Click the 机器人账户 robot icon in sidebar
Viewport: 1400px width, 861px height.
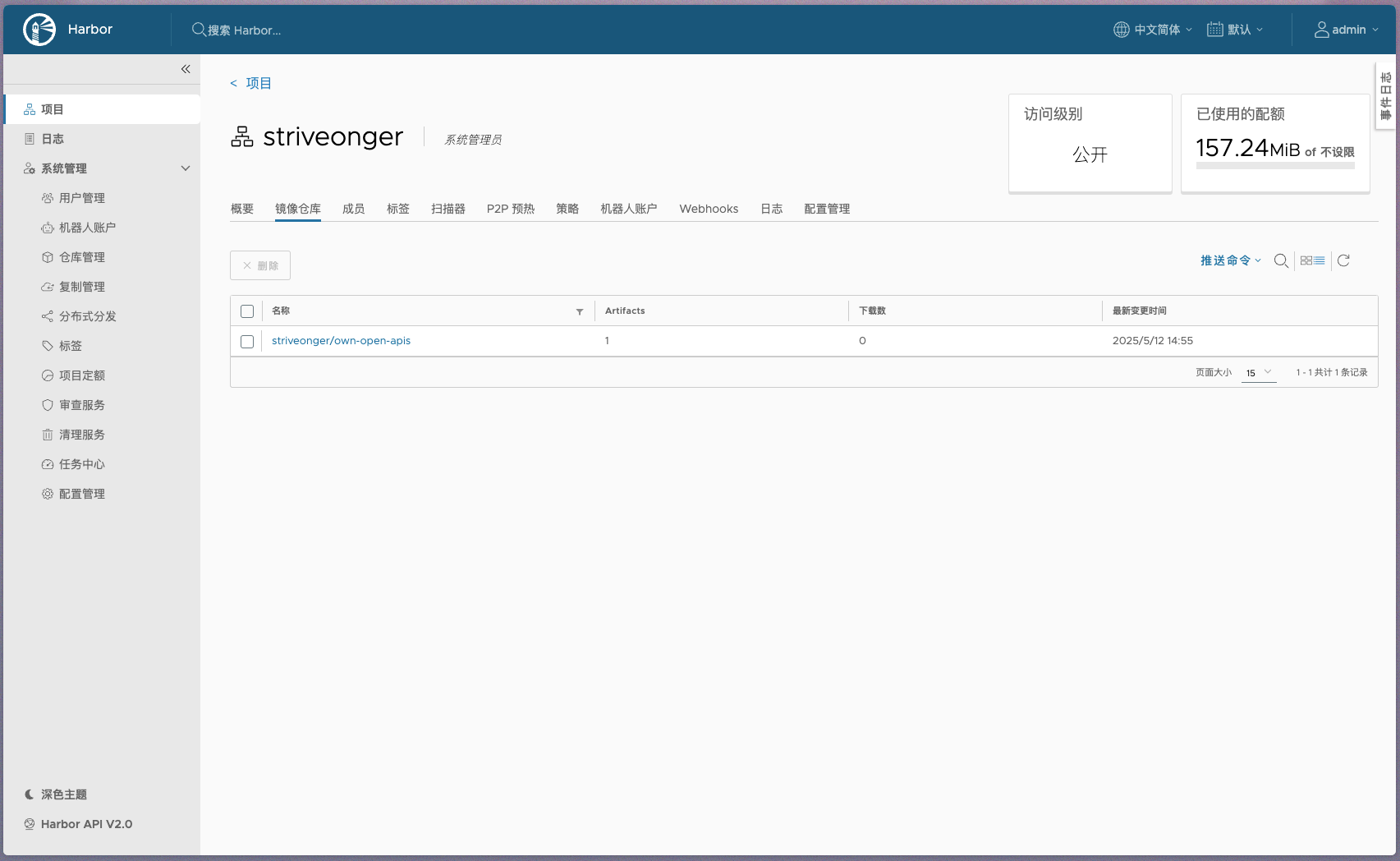point(48,228)
